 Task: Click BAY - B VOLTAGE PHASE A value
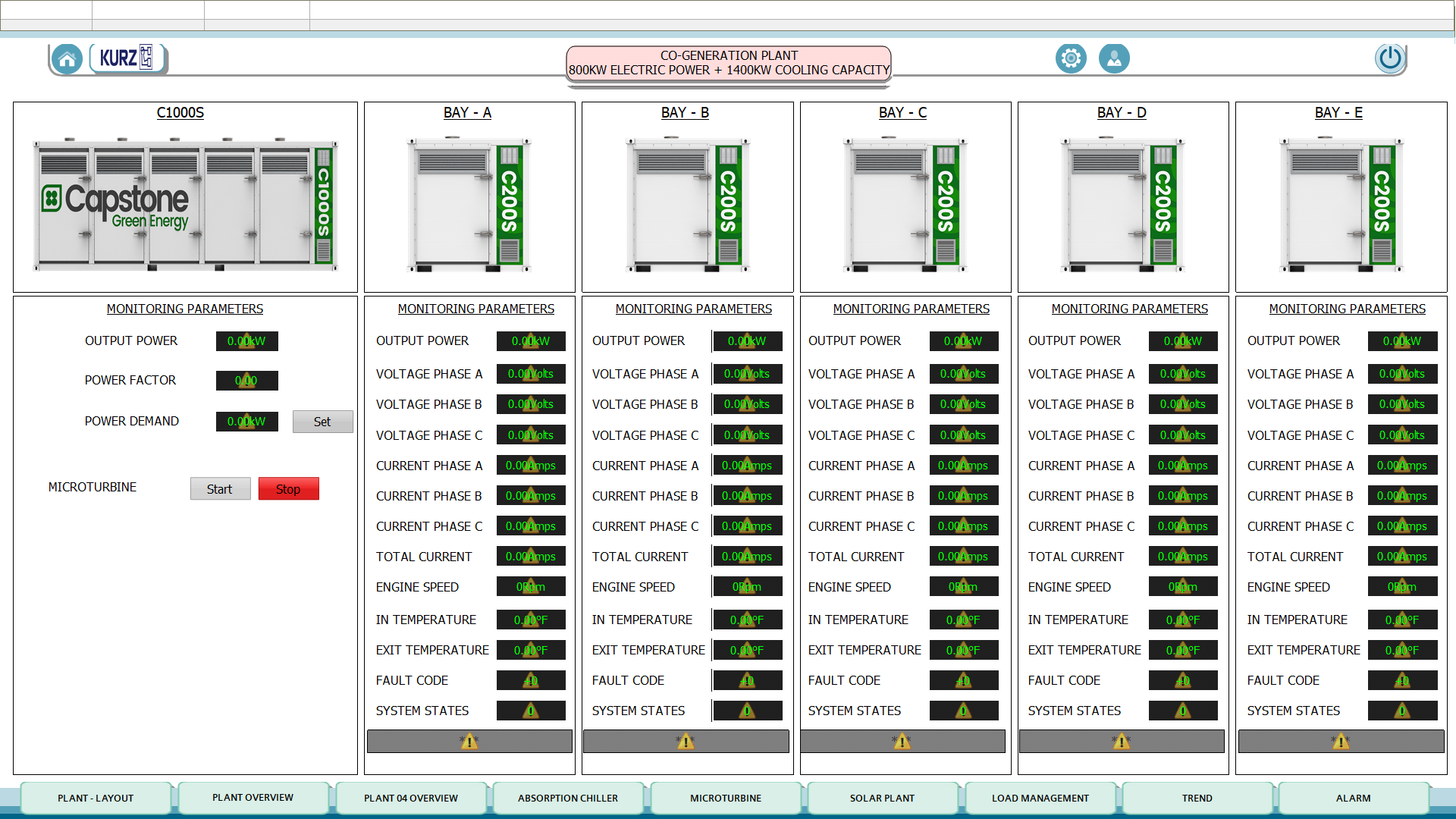(x=747, y=374)
